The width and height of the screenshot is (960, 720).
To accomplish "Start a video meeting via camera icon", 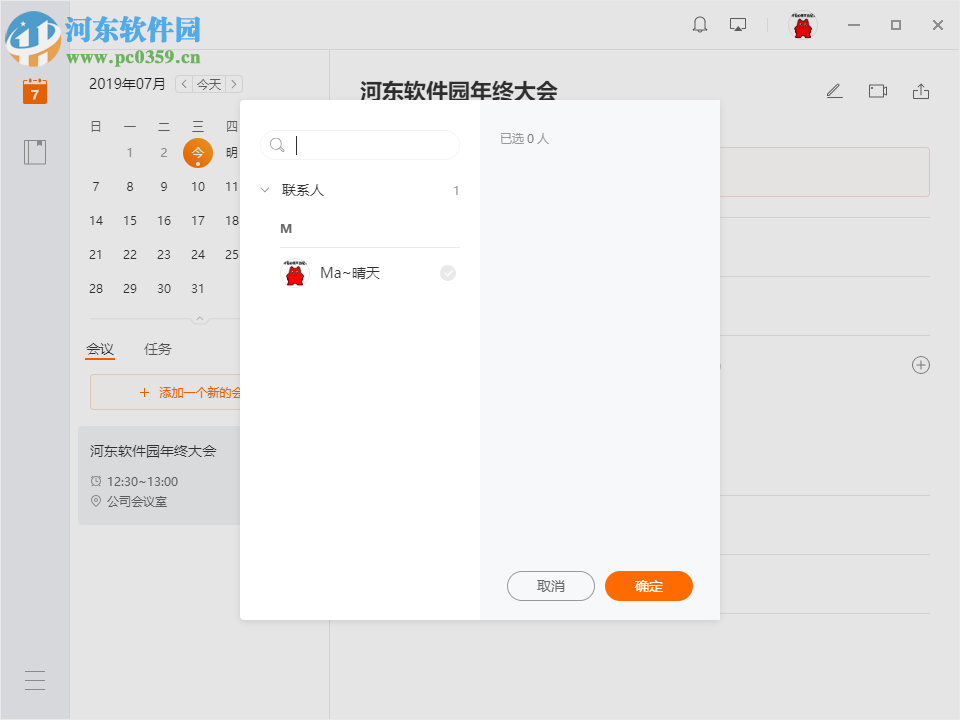I will [877, 90].
